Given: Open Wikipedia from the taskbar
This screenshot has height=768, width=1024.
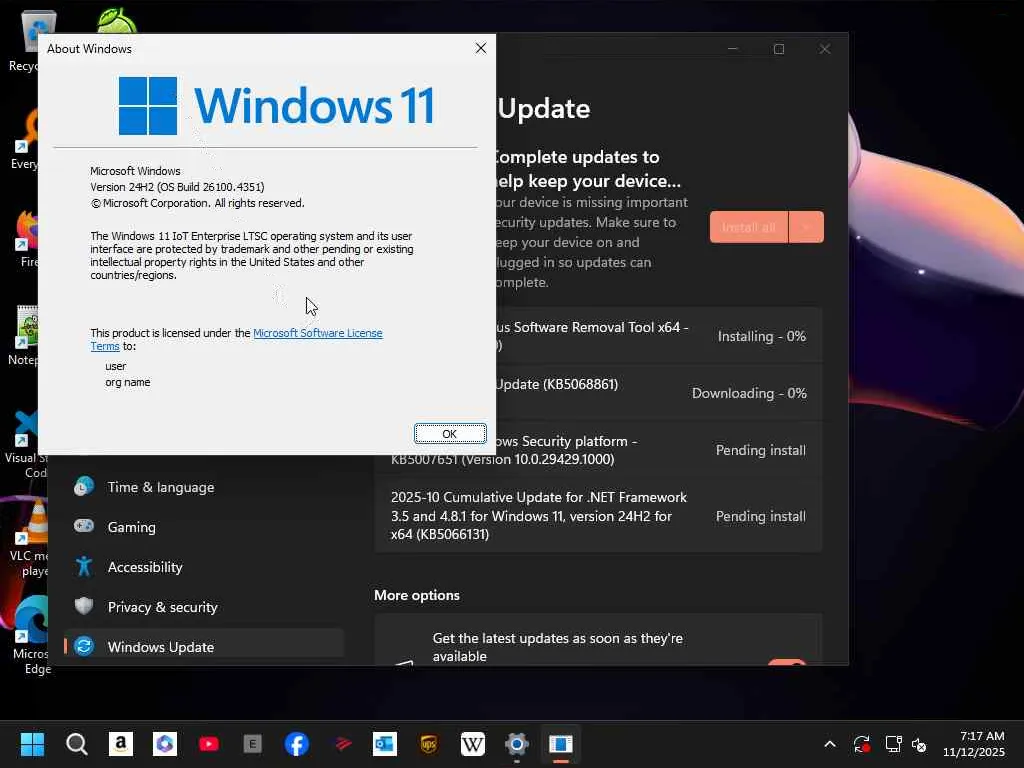Looking at the screenshot, I should [x=473, y=744].
